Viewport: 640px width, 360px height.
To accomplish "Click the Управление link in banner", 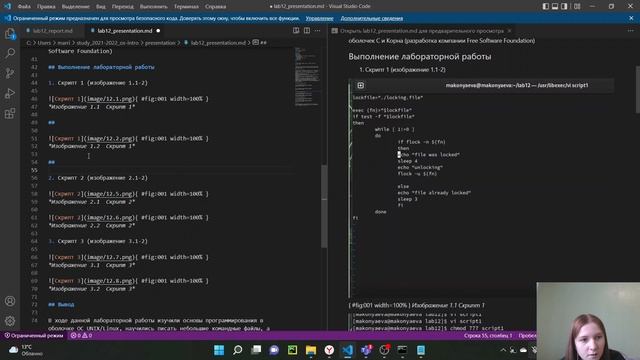I will click(319, 18).
